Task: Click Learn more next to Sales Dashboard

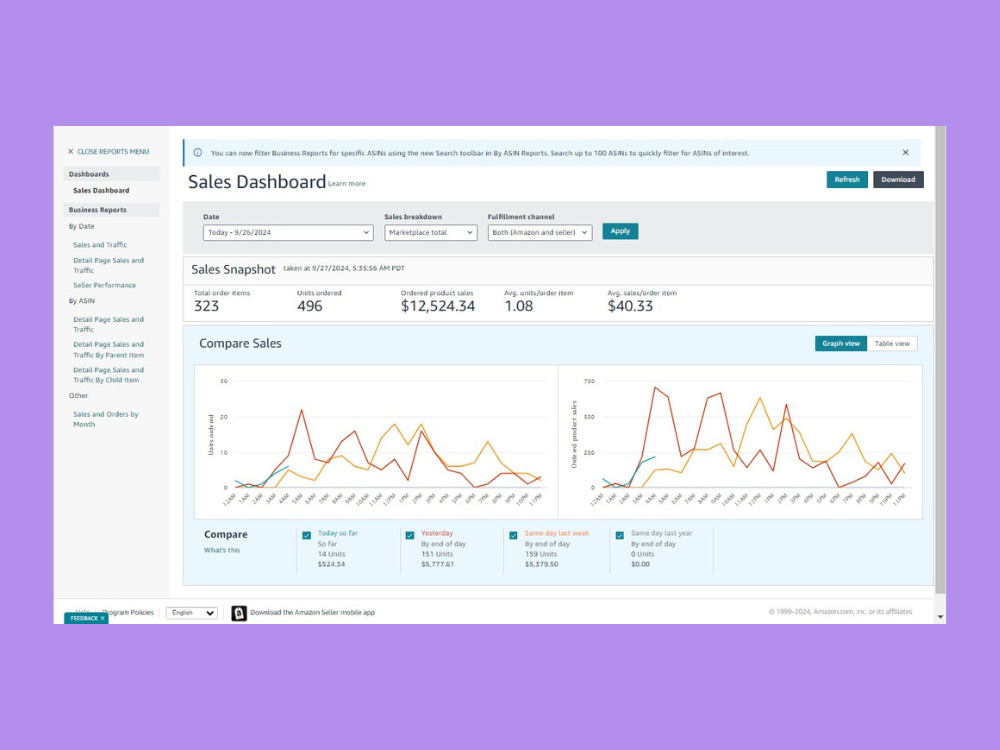Action: pos(347,184)
